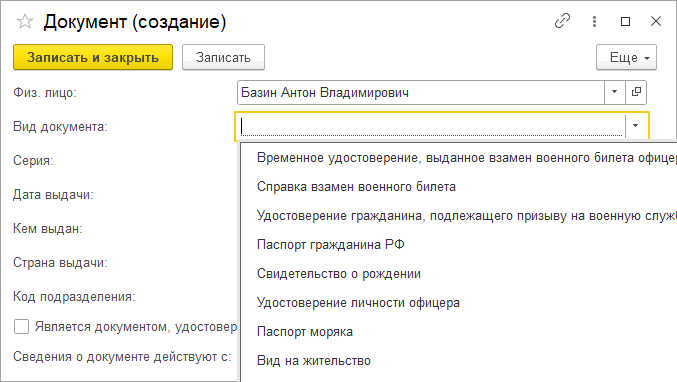Viewport: 677px width, 382px height.
Task: Copy link to document via chain icon
Action: pos(562,21)
